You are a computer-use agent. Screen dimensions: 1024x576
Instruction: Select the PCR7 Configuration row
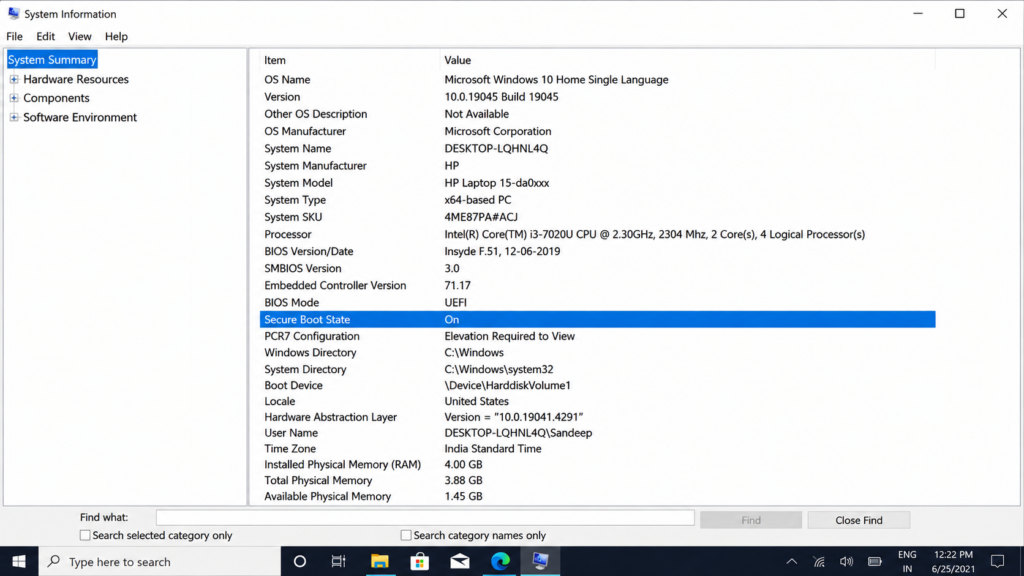pyautogui.click(x=598, y=336)
